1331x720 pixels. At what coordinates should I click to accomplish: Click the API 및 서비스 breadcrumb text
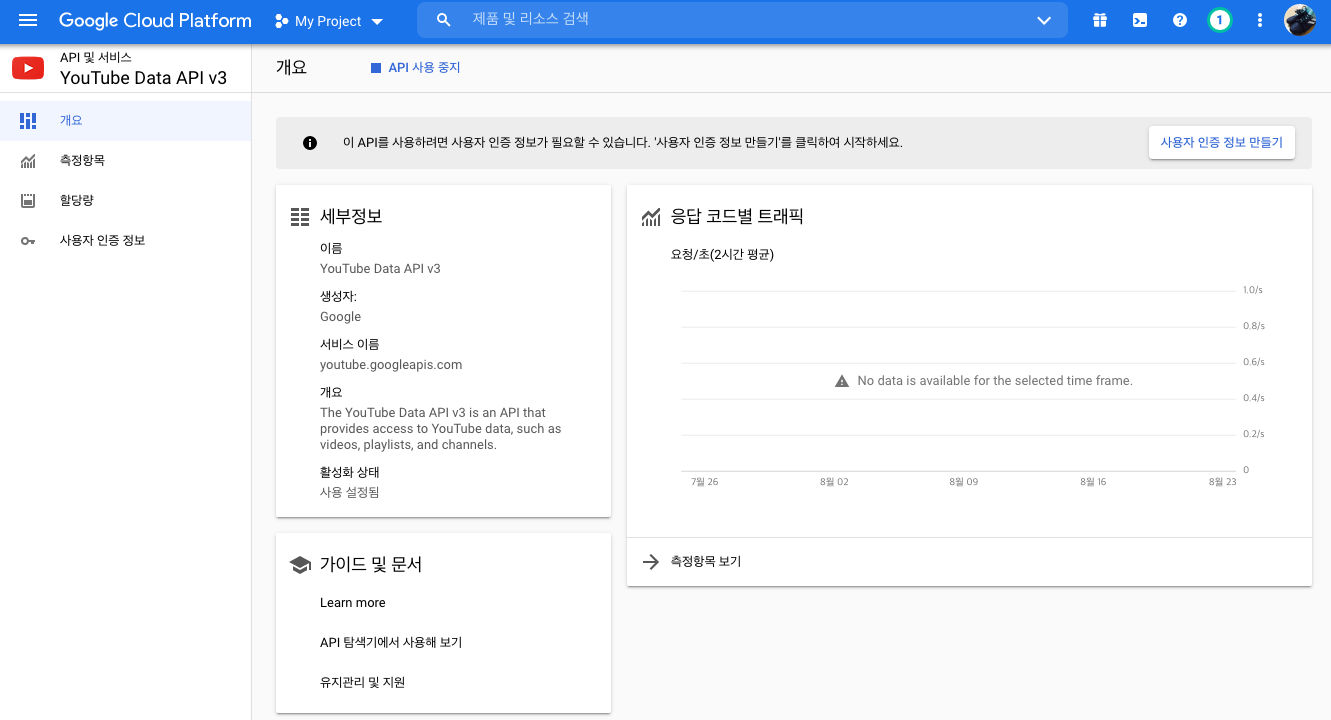tap(96, 58)
